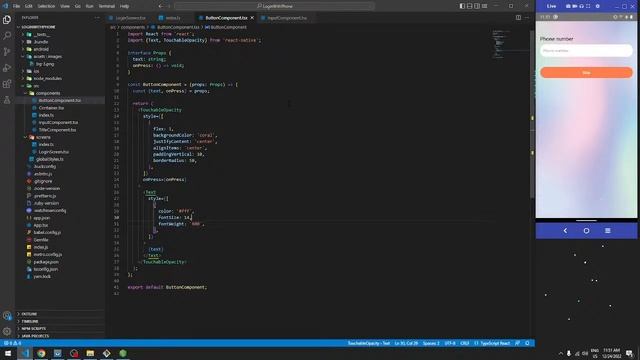Click the screenshot camera icon in Live window

click(568, 6)
